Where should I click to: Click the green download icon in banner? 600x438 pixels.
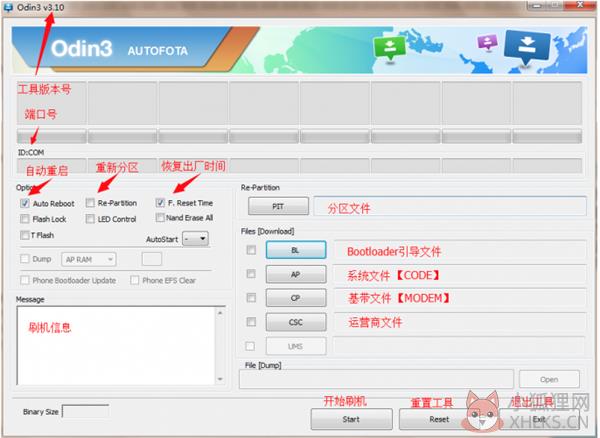point(390,48)
